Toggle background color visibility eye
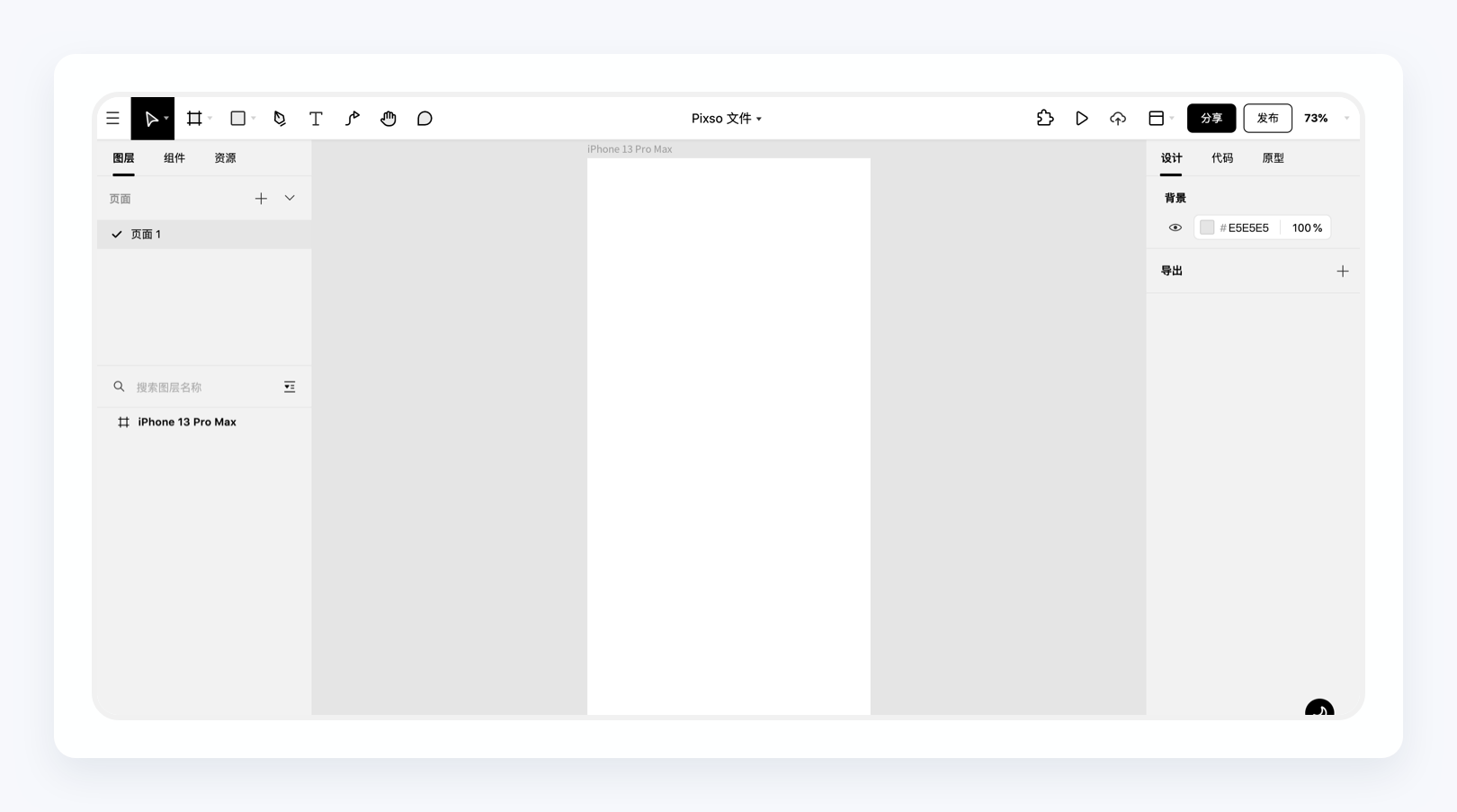1457x812 pixels. coord(1175,228)
